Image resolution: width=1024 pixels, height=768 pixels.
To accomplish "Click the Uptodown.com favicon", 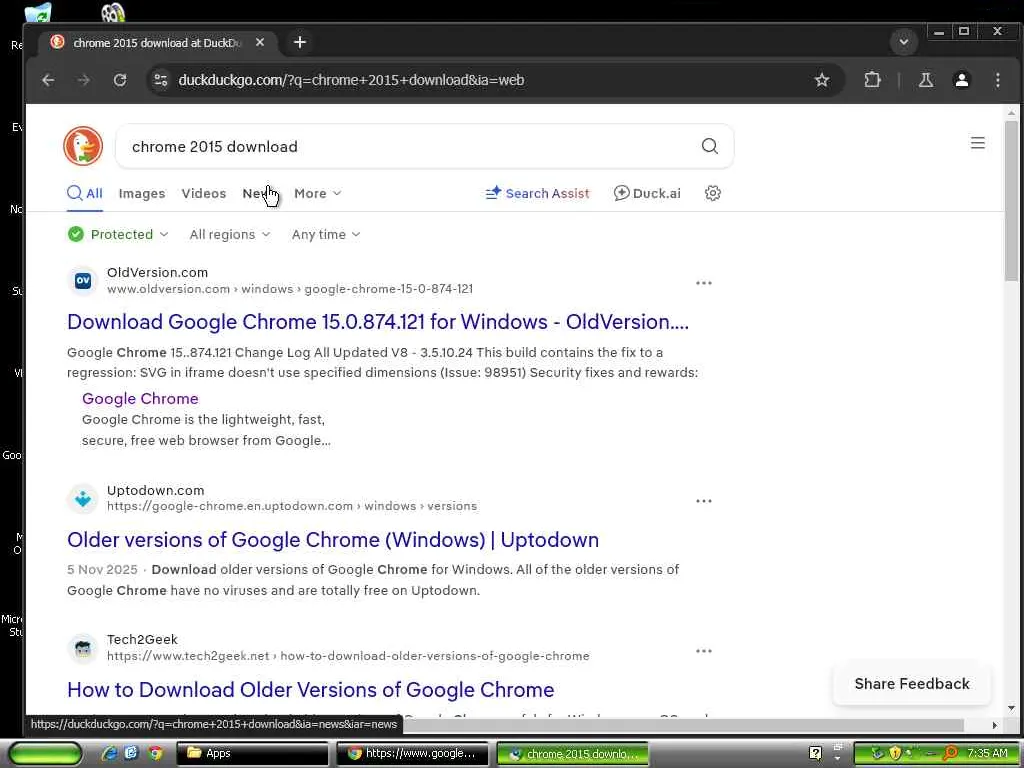I will click(83, 499).
